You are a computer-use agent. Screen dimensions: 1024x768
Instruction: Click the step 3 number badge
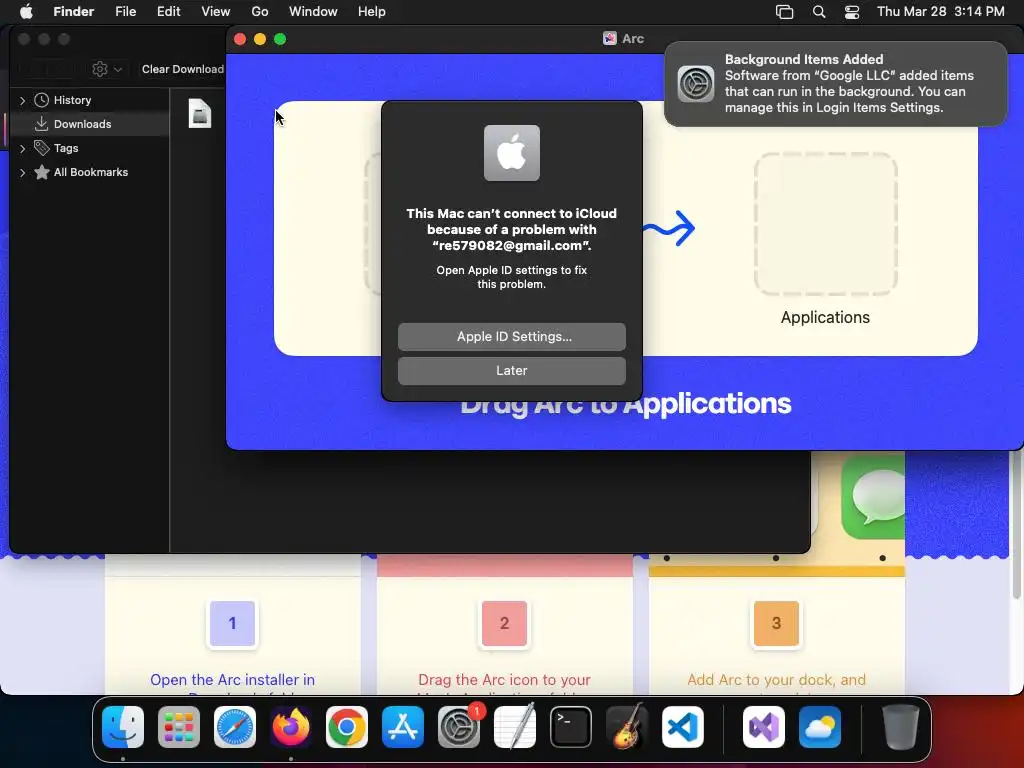(776, 623)
